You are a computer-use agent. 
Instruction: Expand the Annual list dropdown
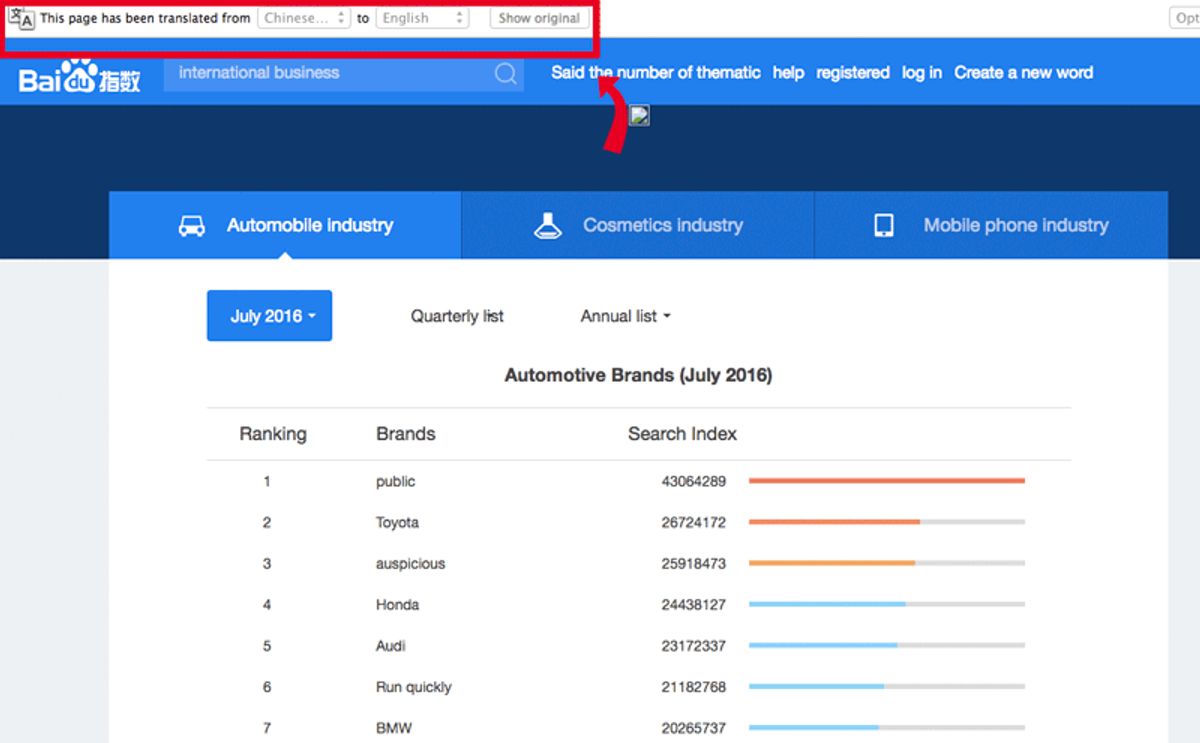[x=625, y=316]
